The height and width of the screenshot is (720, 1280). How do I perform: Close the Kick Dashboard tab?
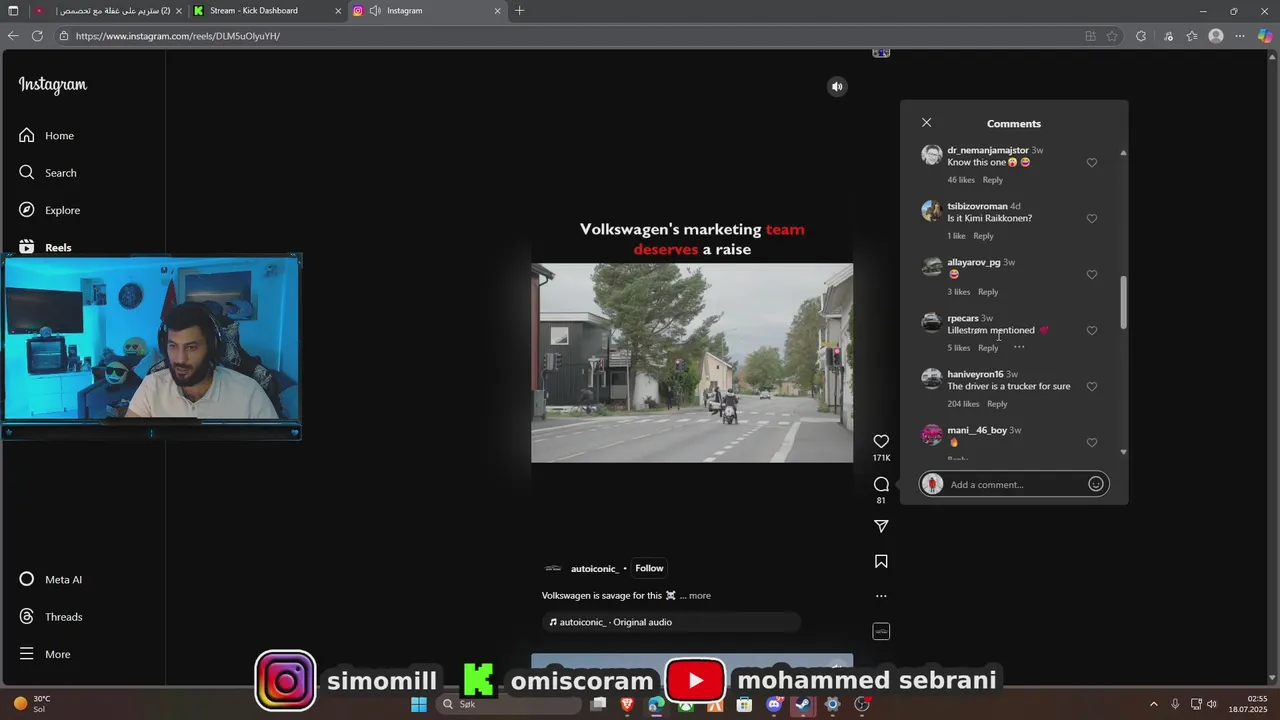[x=338, y=11]
